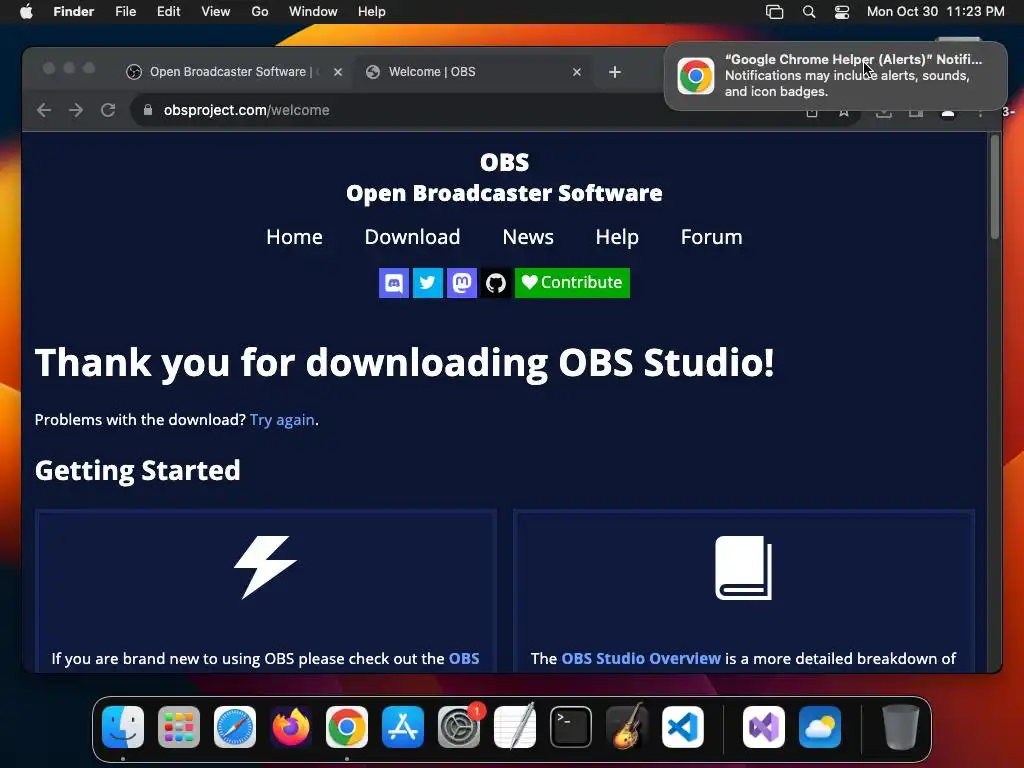1024x768 pixels.
Task: Click the green Contribute button
Action: (x=572, y=283)
